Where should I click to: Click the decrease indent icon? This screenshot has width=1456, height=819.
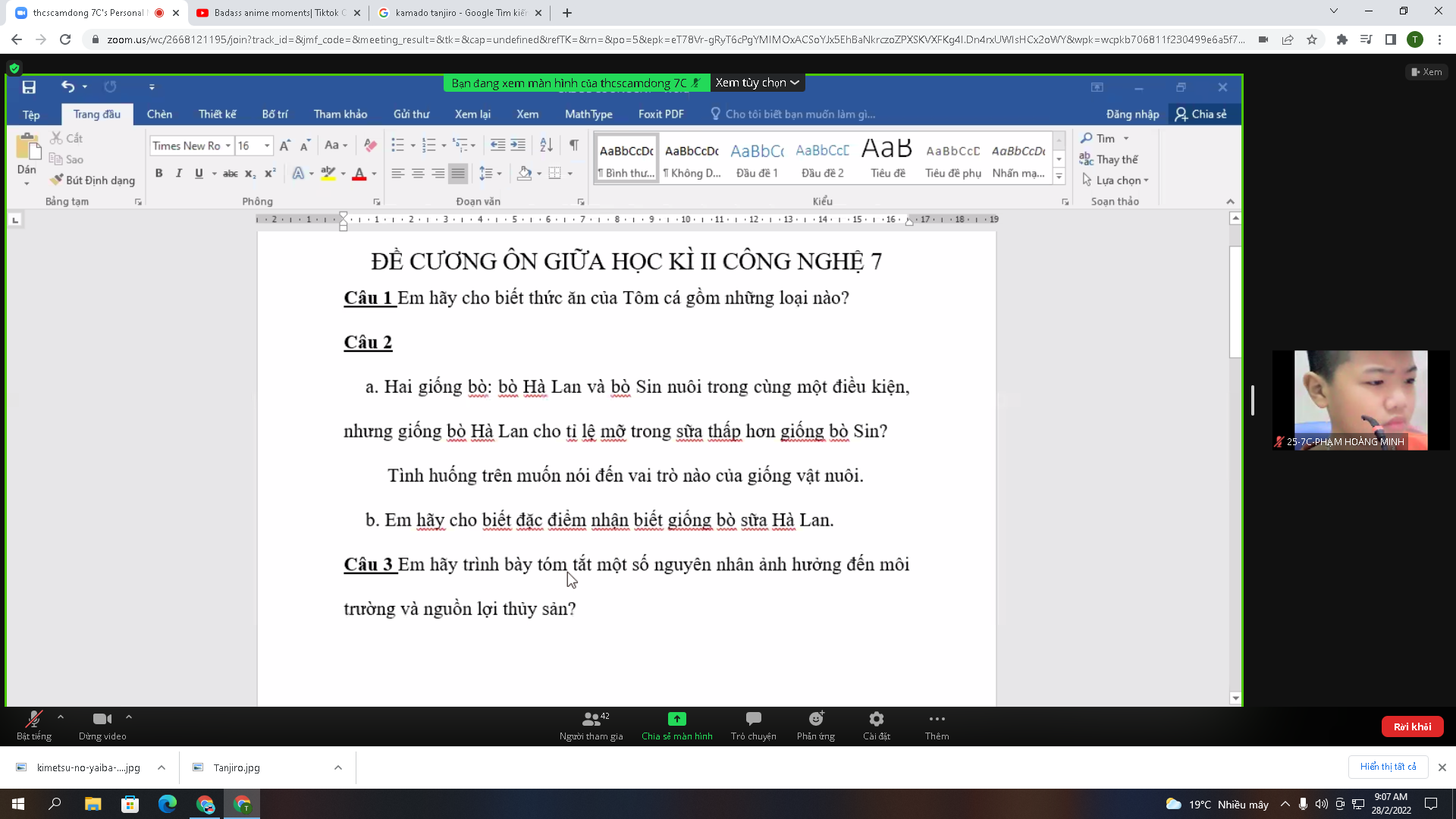pos(497,146)
